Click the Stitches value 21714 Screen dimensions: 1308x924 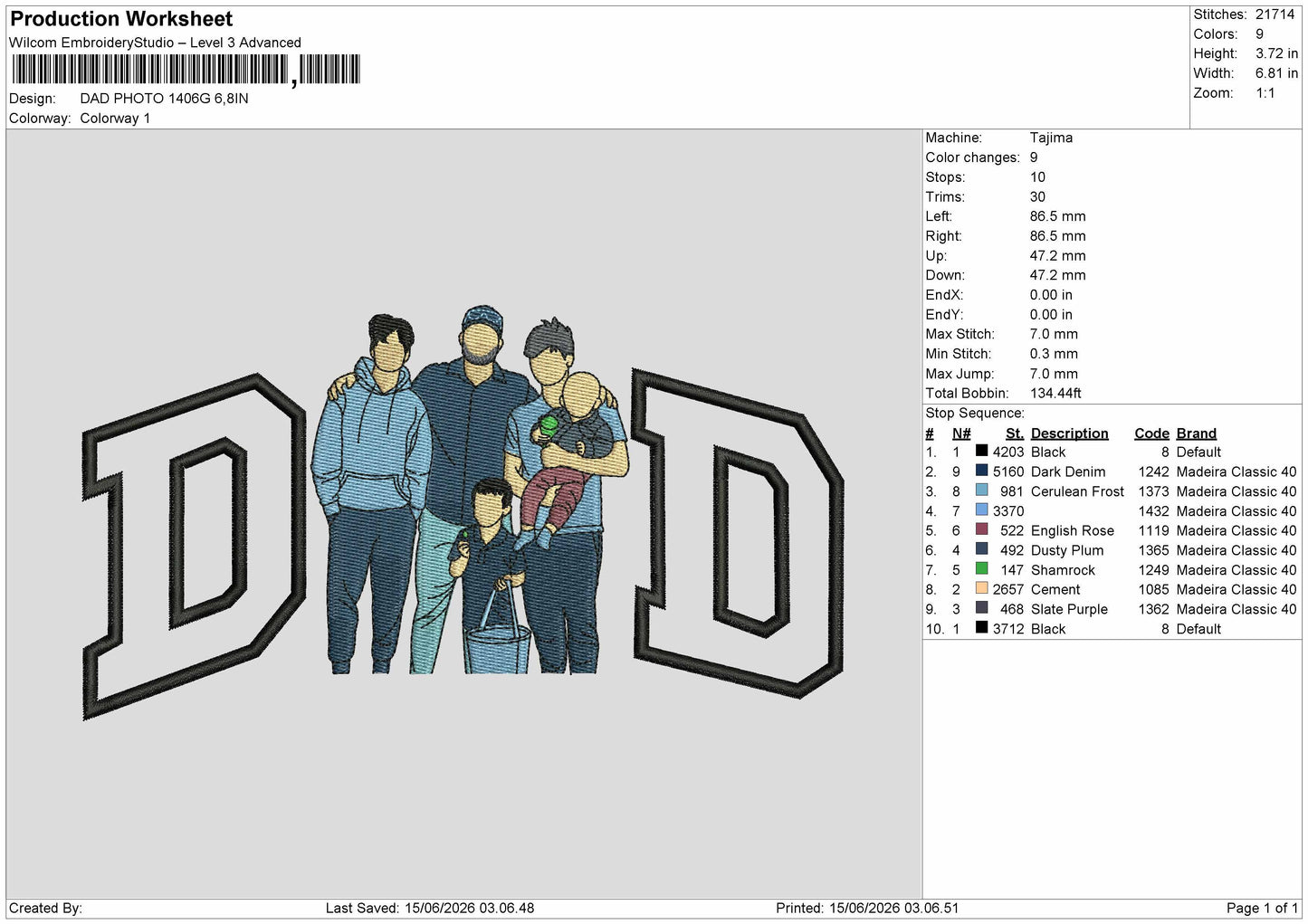pos(1275,14)
